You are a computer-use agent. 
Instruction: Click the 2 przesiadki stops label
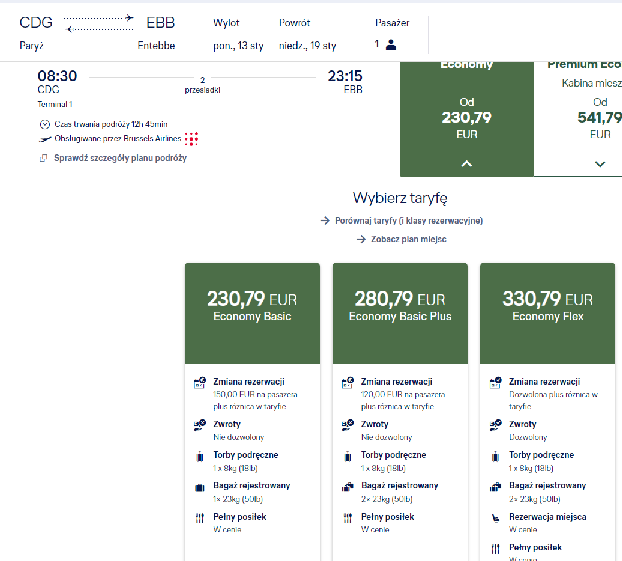pyautogui.click(x=202, y=85)
